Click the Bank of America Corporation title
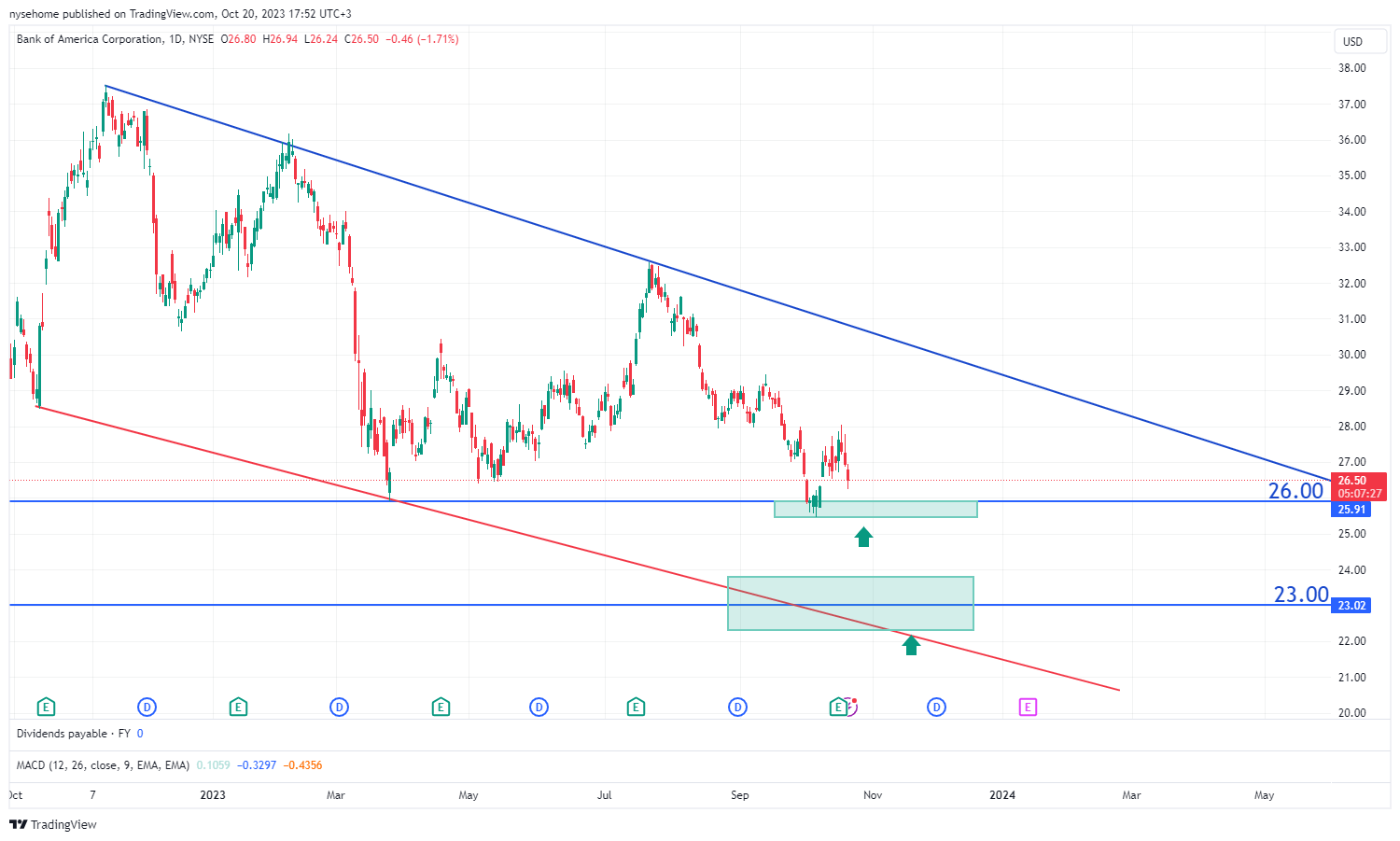 point(90,39)
